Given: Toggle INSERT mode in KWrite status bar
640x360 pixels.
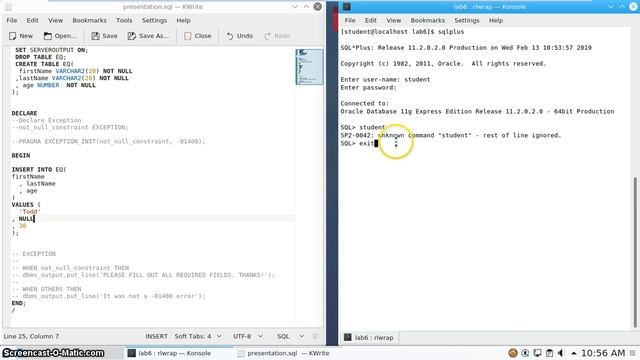Looking at the screenshot, I should [156, 336].
